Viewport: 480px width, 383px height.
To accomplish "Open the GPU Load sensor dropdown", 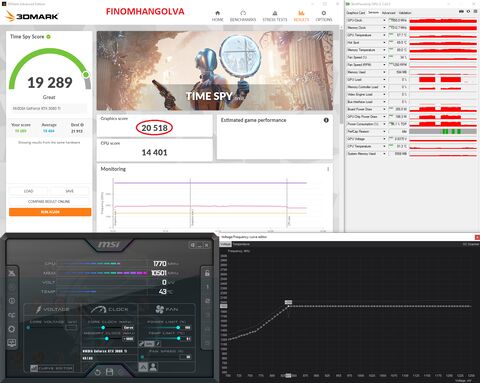I will click(x=384, y=80).
